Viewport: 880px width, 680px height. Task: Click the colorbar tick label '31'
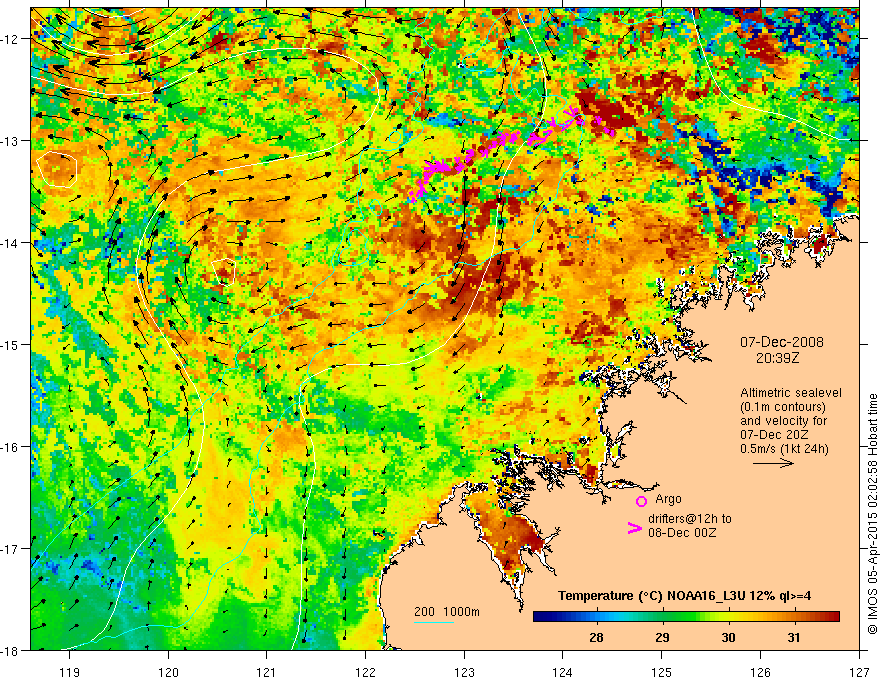tap(794, 638)
